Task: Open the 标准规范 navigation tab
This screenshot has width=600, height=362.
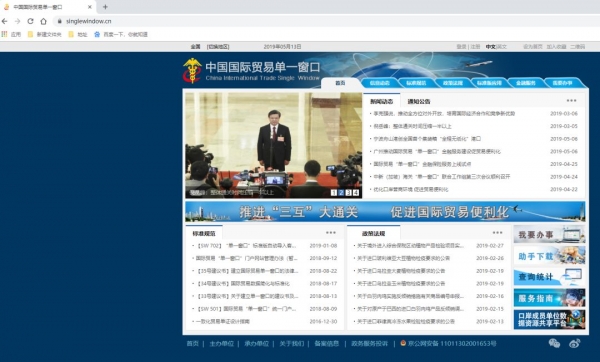Action: pyautogui.click(x=416, y=83)
